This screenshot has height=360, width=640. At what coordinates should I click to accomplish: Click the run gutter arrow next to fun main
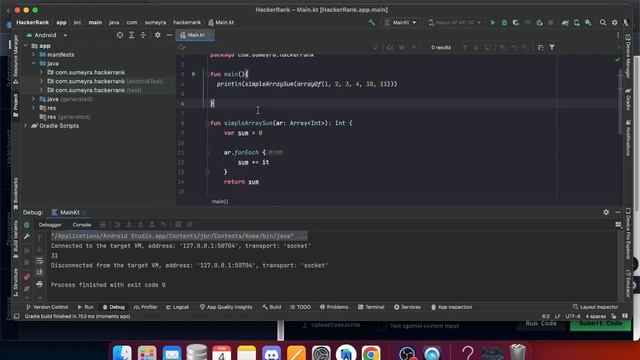[x=194, y=74]
